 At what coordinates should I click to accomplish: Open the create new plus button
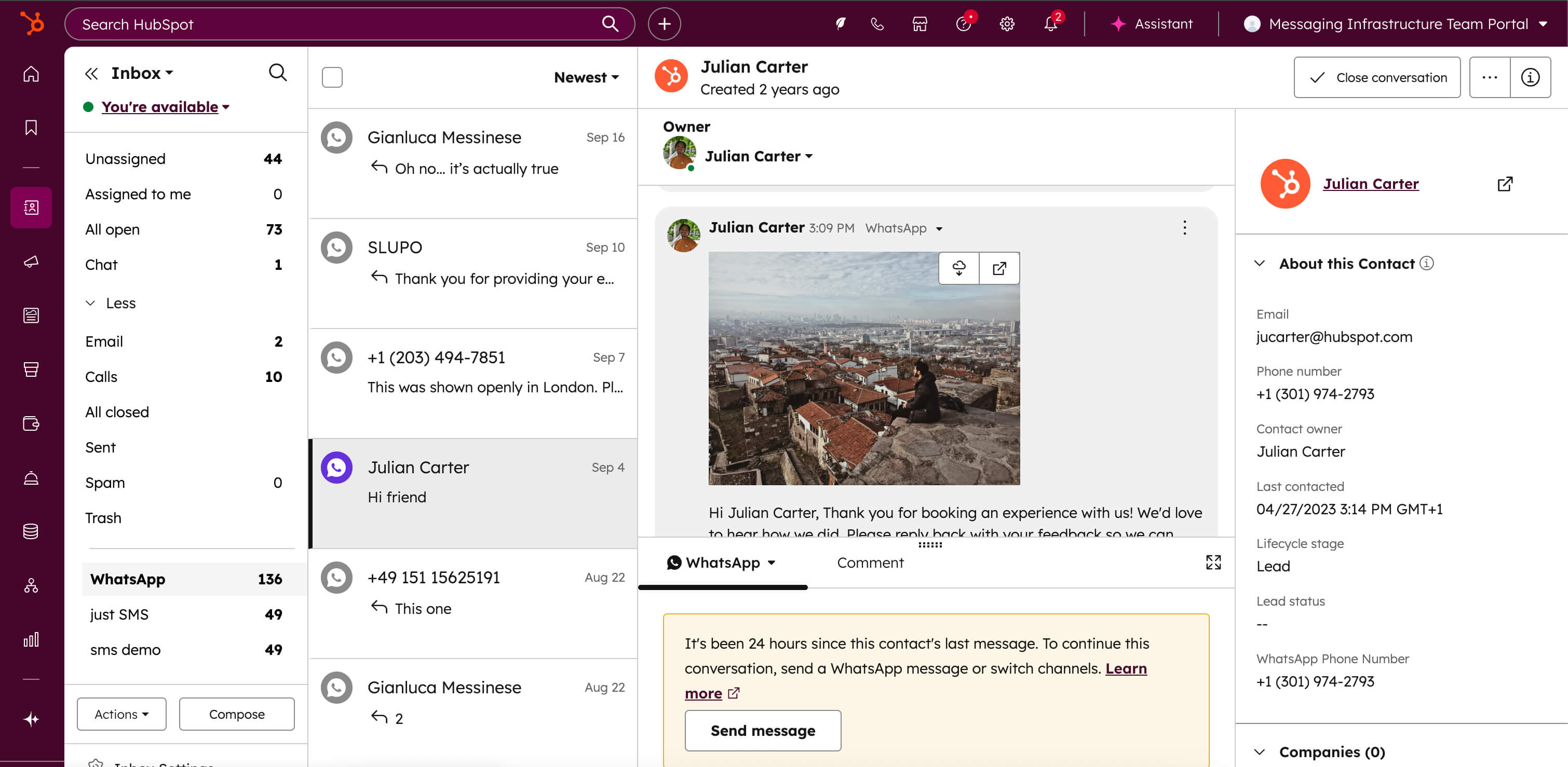664,24
